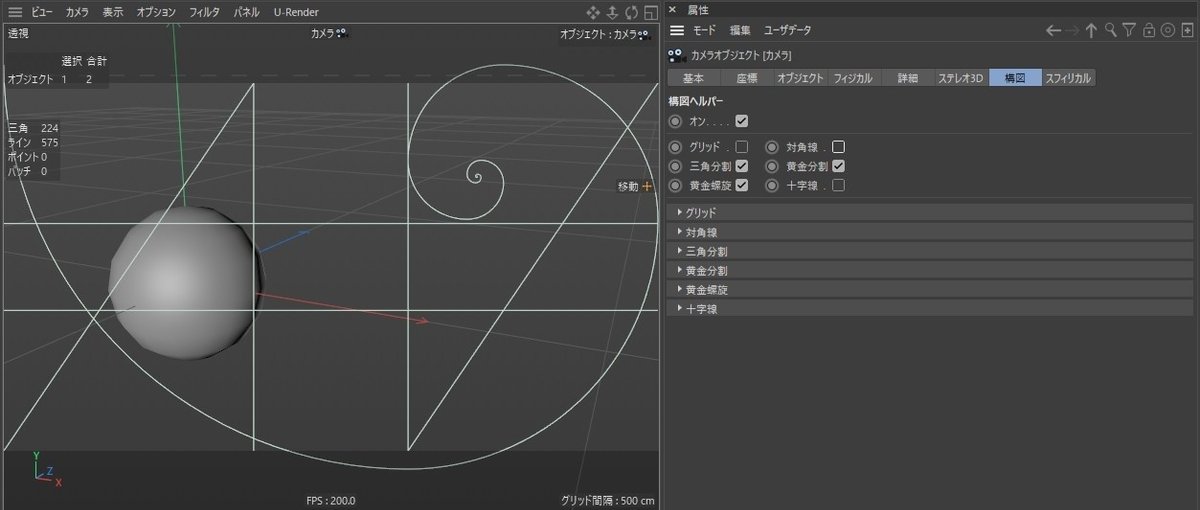Click the gray sphere object in viewport
Screen dimensions: 1200x510
pyautogui.click(x=186, y=283)
